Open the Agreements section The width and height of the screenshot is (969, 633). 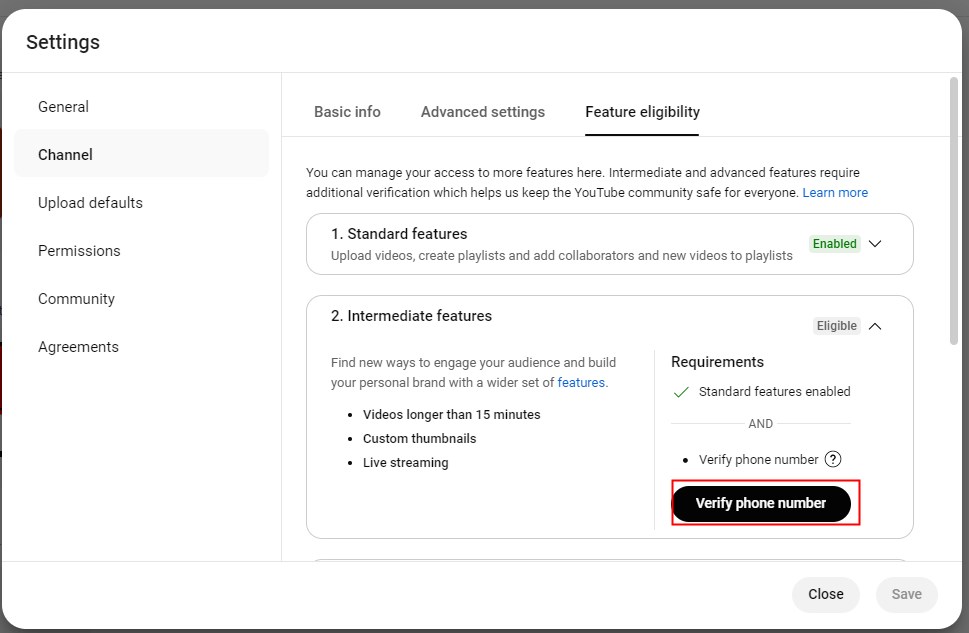click(78, 347)
